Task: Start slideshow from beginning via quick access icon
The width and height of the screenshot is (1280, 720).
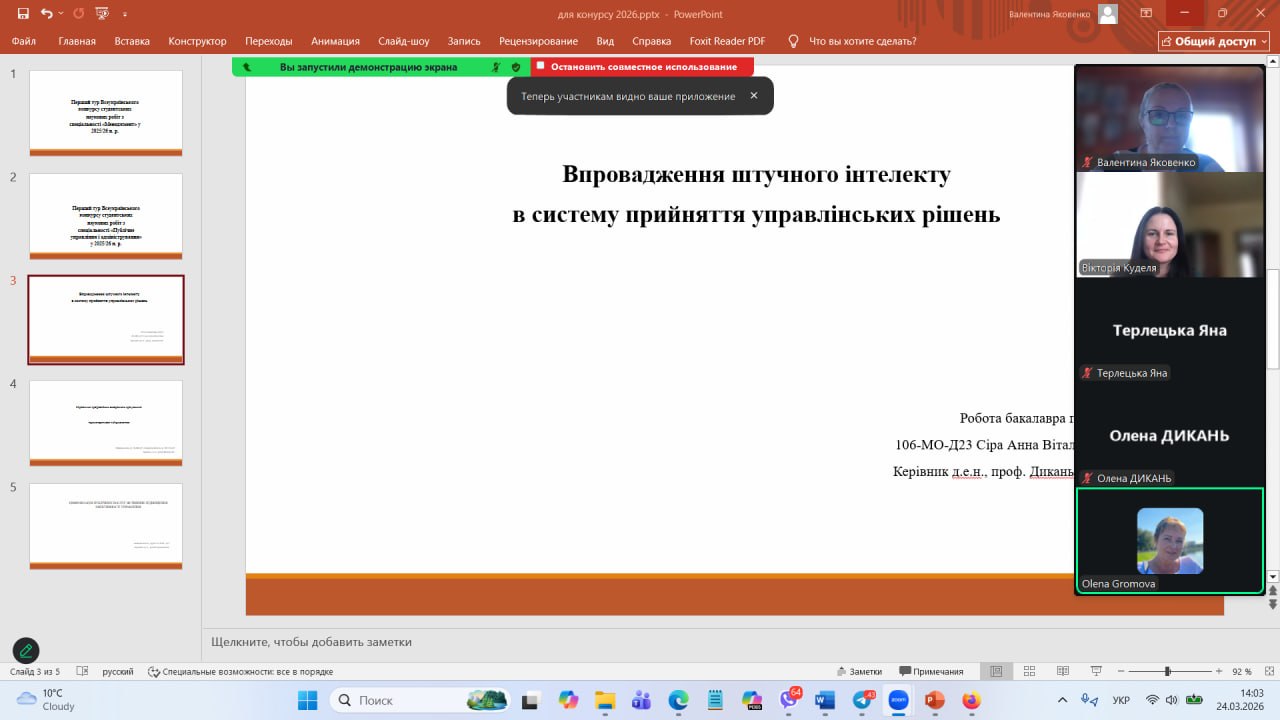Action: click(101, 14)
